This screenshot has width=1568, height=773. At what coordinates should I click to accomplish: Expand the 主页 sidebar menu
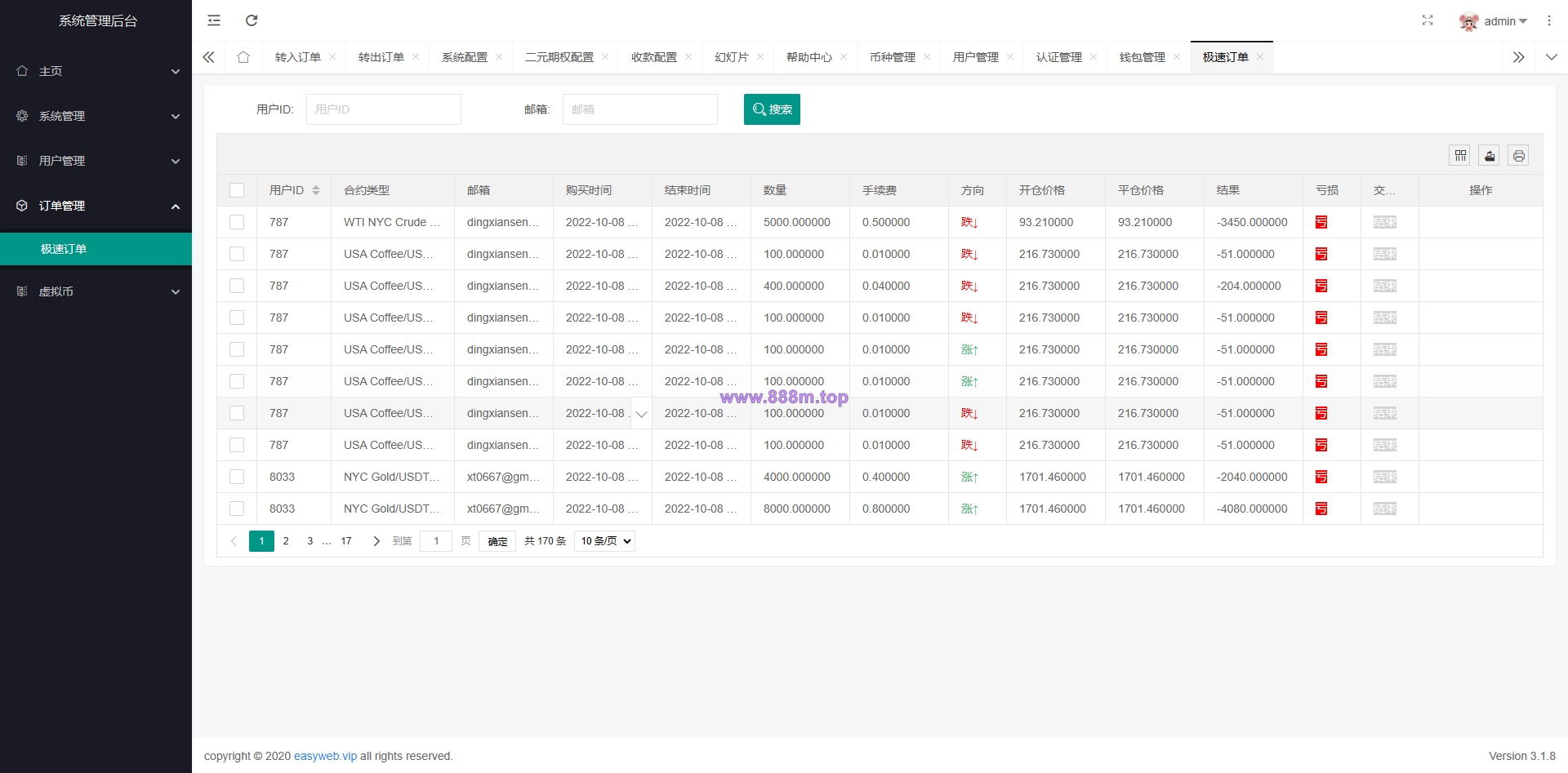(x=96, y=71)
